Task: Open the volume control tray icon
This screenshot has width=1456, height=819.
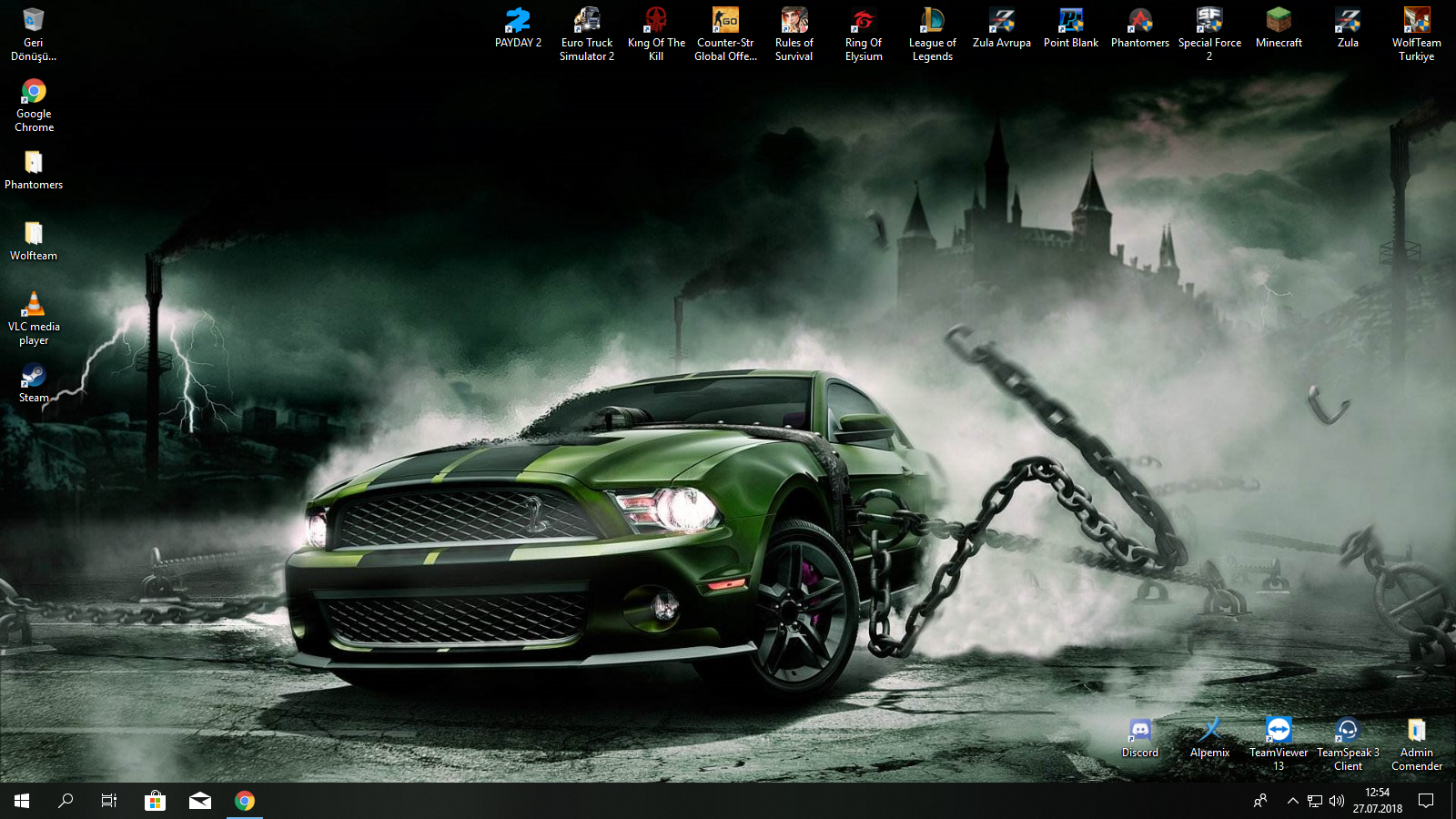Action: click(1337, 801)
